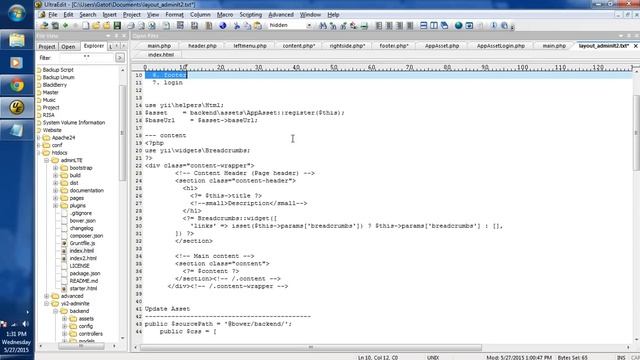Click the Windows Start orb
The height and width of the screenshot is (360, 640).
17,13
